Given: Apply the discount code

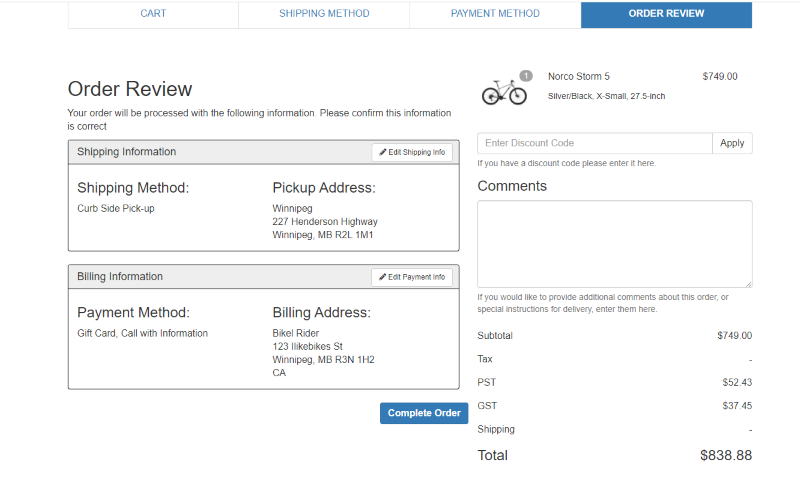Looking at the screenshot, I should point(732,143).
